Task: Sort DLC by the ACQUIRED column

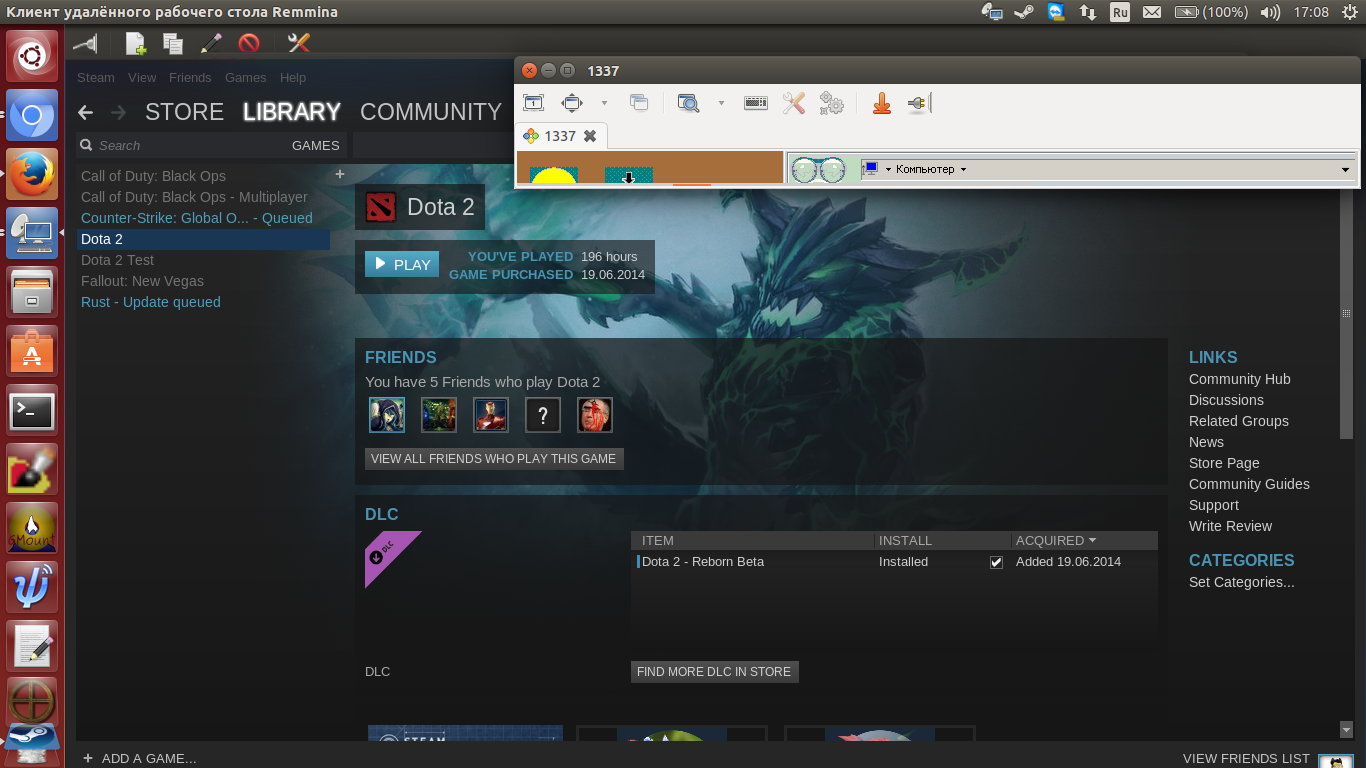Action: coord(1055,540)
